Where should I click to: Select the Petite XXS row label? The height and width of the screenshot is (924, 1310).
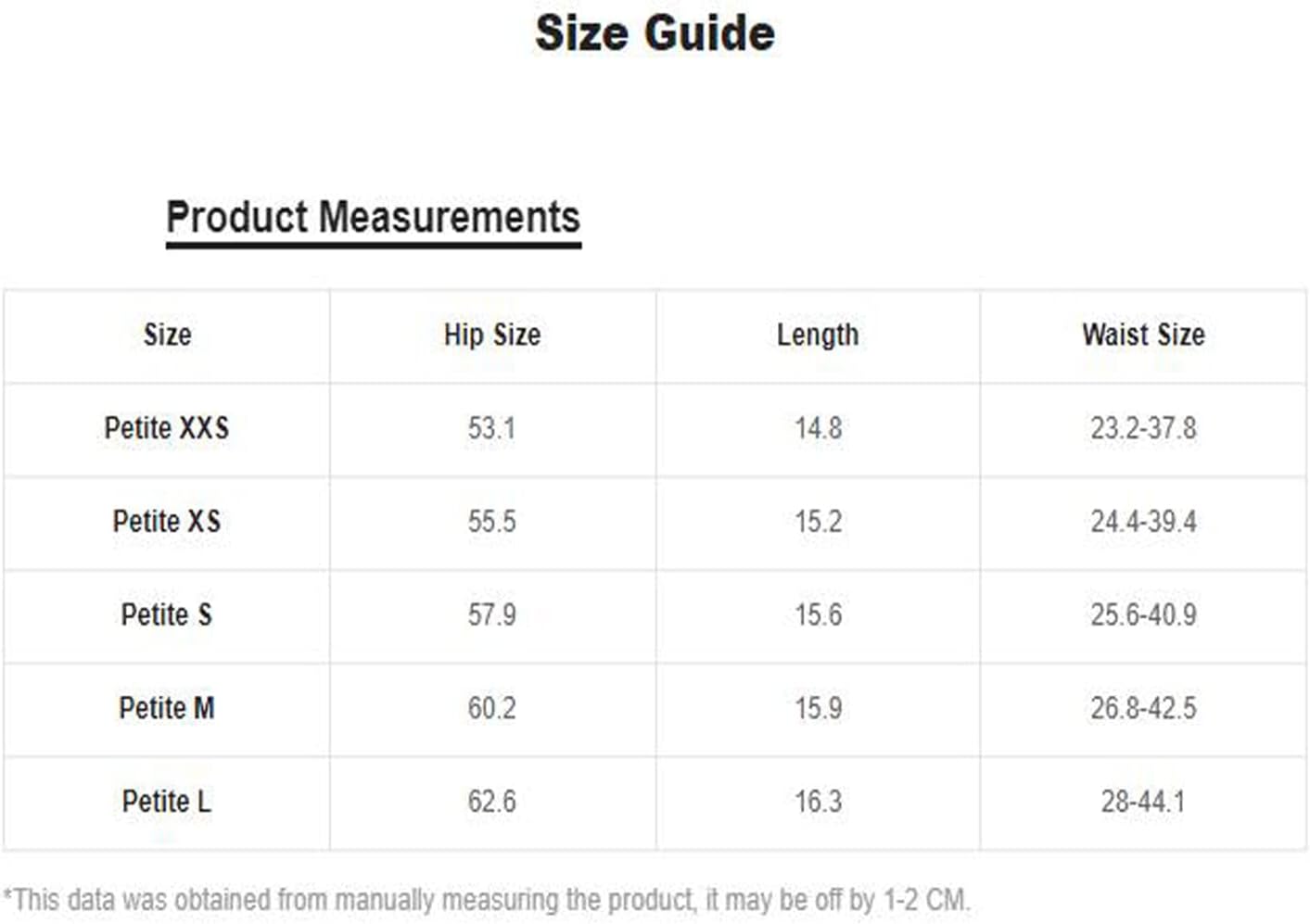tap(167, 428)
